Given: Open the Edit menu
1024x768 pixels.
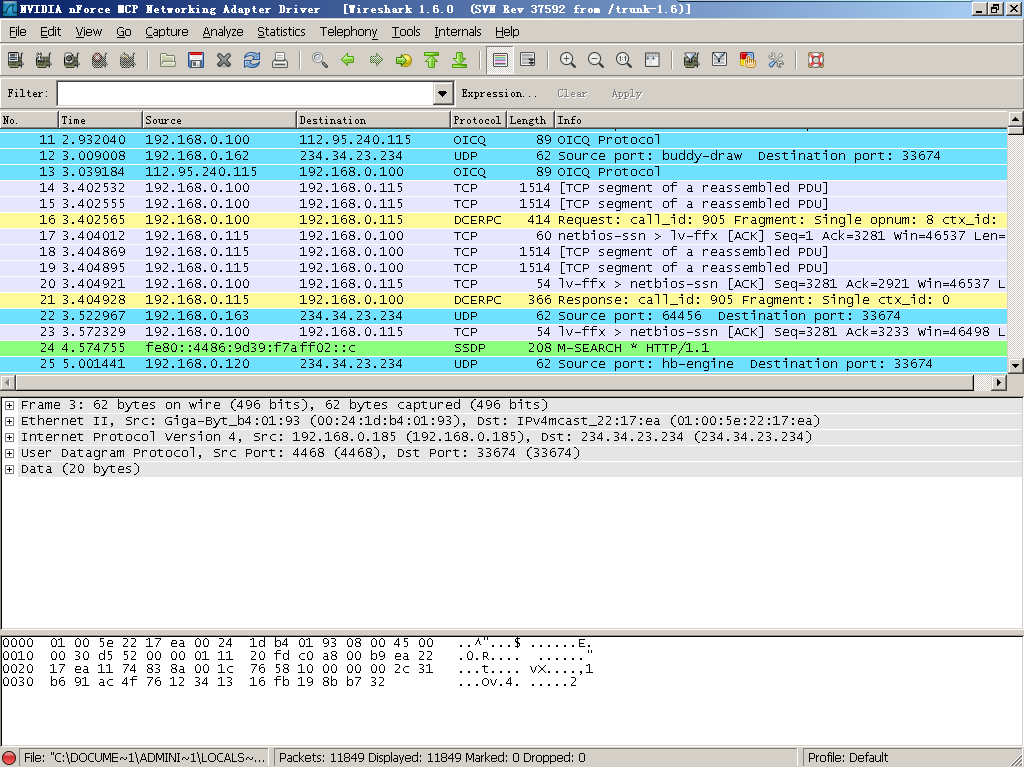Looking at the screenshot, I should pos(50,31).
